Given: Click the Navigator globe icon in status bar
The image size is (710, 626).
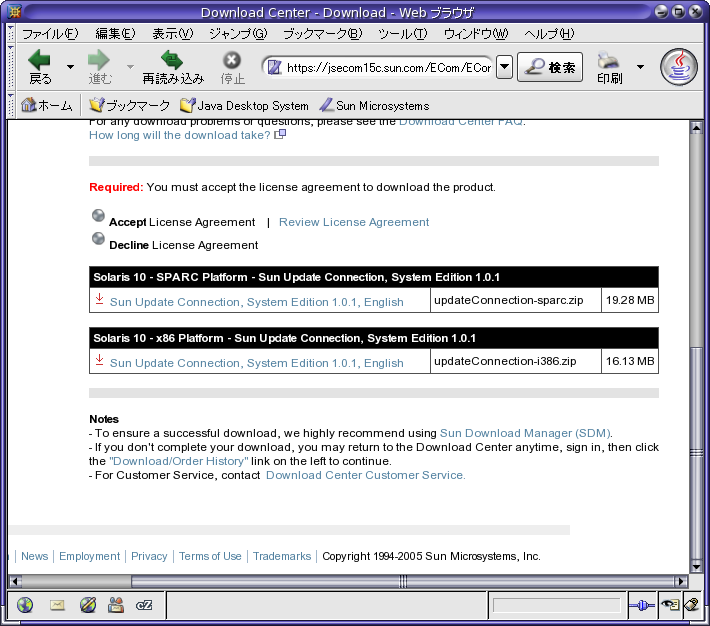Looking at the screenshot, I should click(25, 605).
